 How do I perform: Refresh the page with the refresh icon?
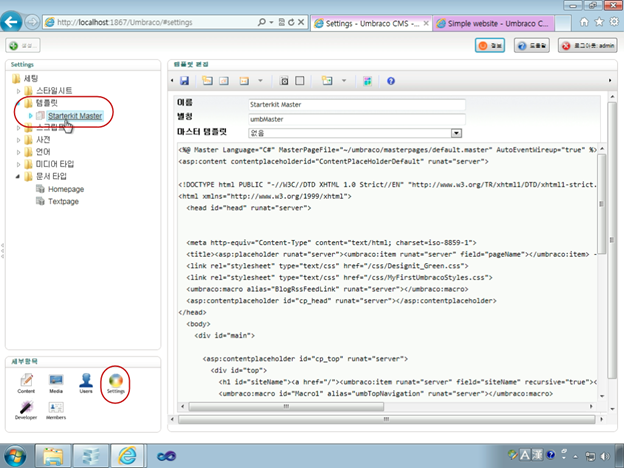pos(291,22)
